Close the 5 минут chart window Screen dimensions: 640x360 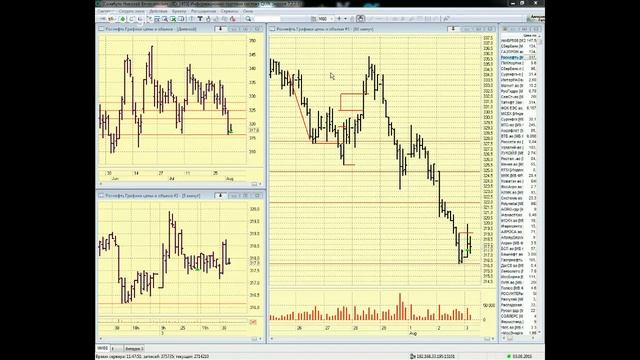(258, 196)
